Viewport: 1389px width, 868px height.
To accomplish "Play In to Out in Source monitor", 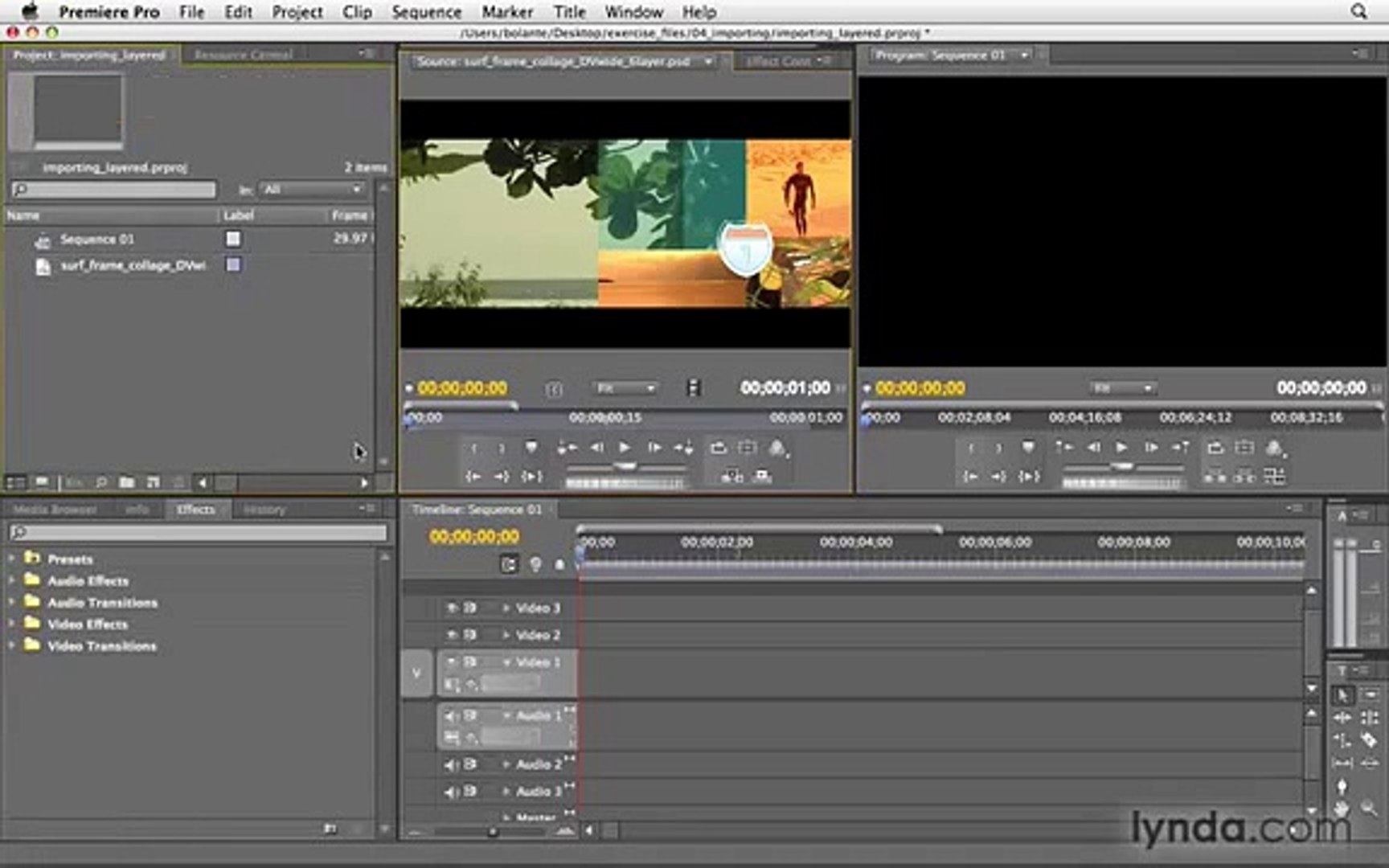I will coord(531,477).
